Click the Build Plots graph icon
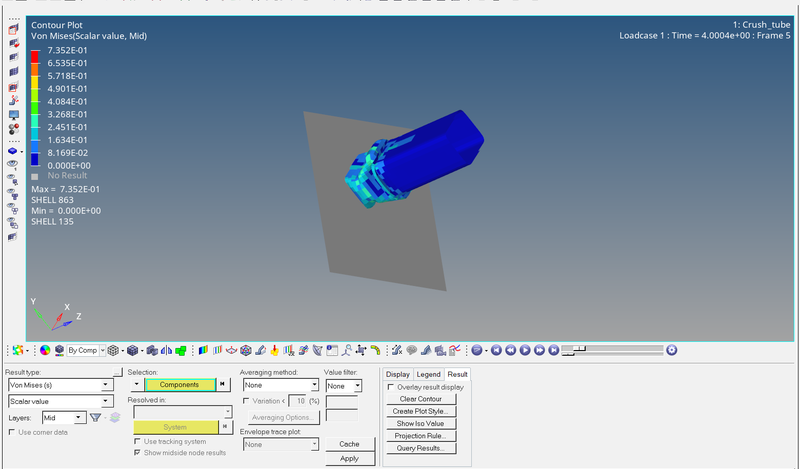 [x=455, y=350]
